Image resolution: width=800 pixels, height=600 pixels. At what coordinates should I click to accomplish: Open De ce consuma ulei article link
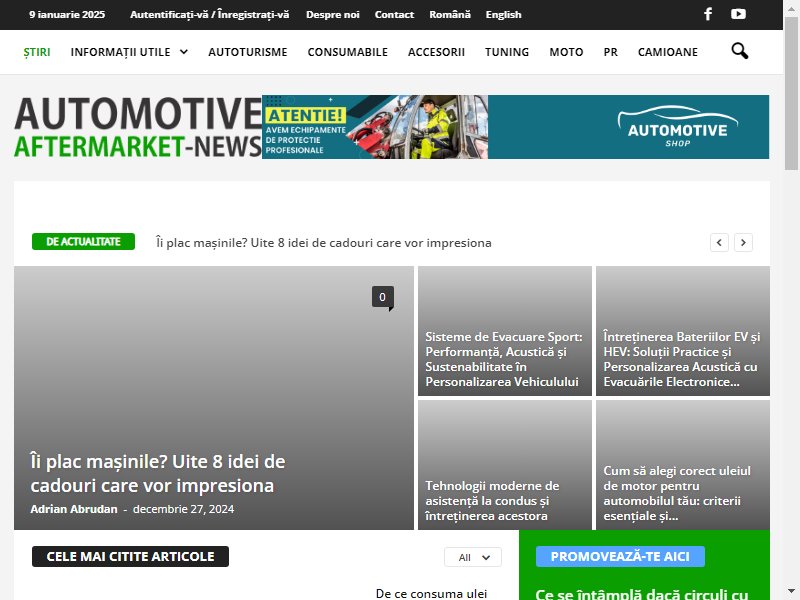click(431, 594)
